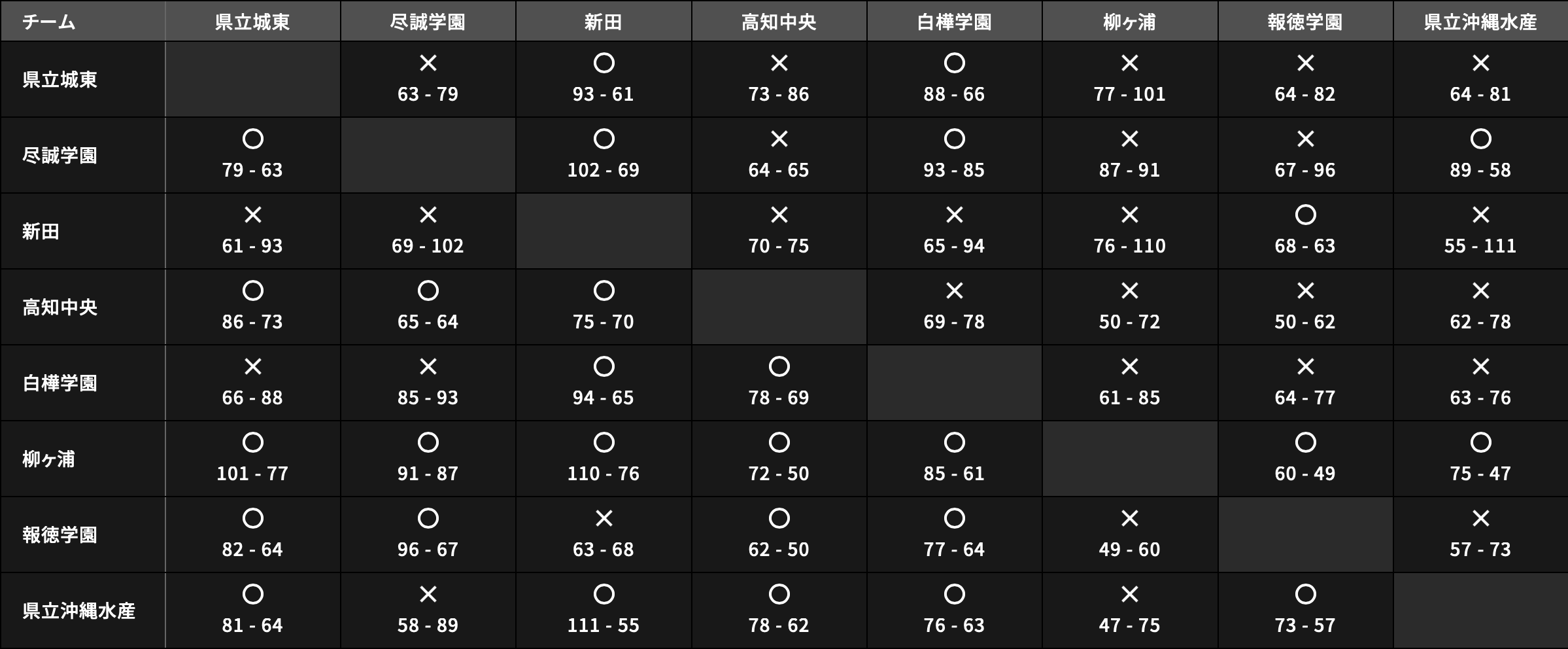
Task: Click the 60 - 49 score
Action: [1305, 474]
